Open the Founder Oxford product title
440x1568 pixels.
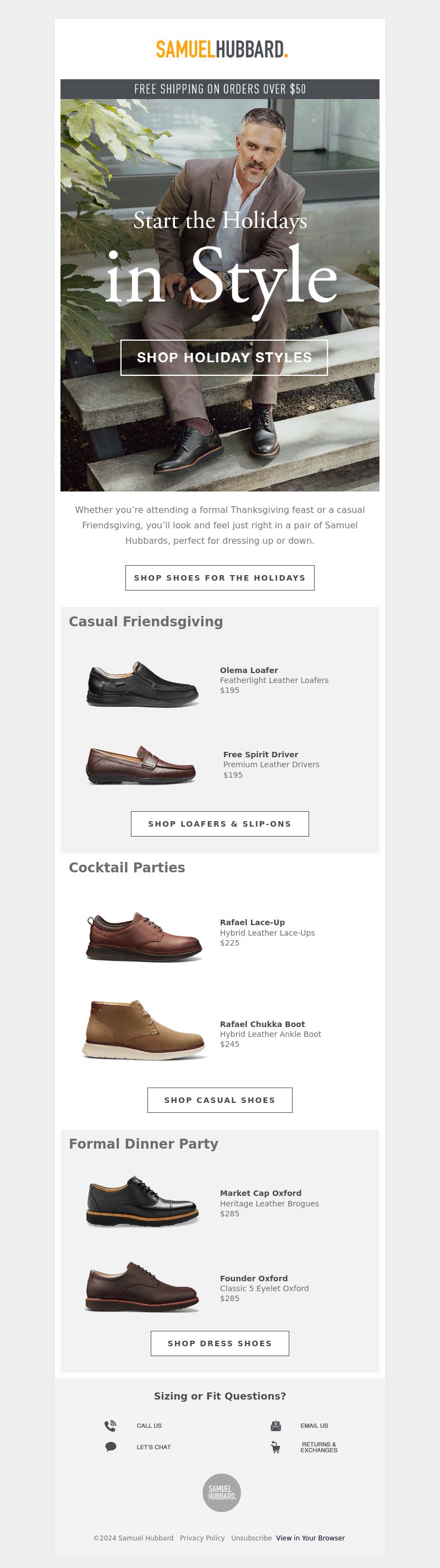[x=253, y=1279]
